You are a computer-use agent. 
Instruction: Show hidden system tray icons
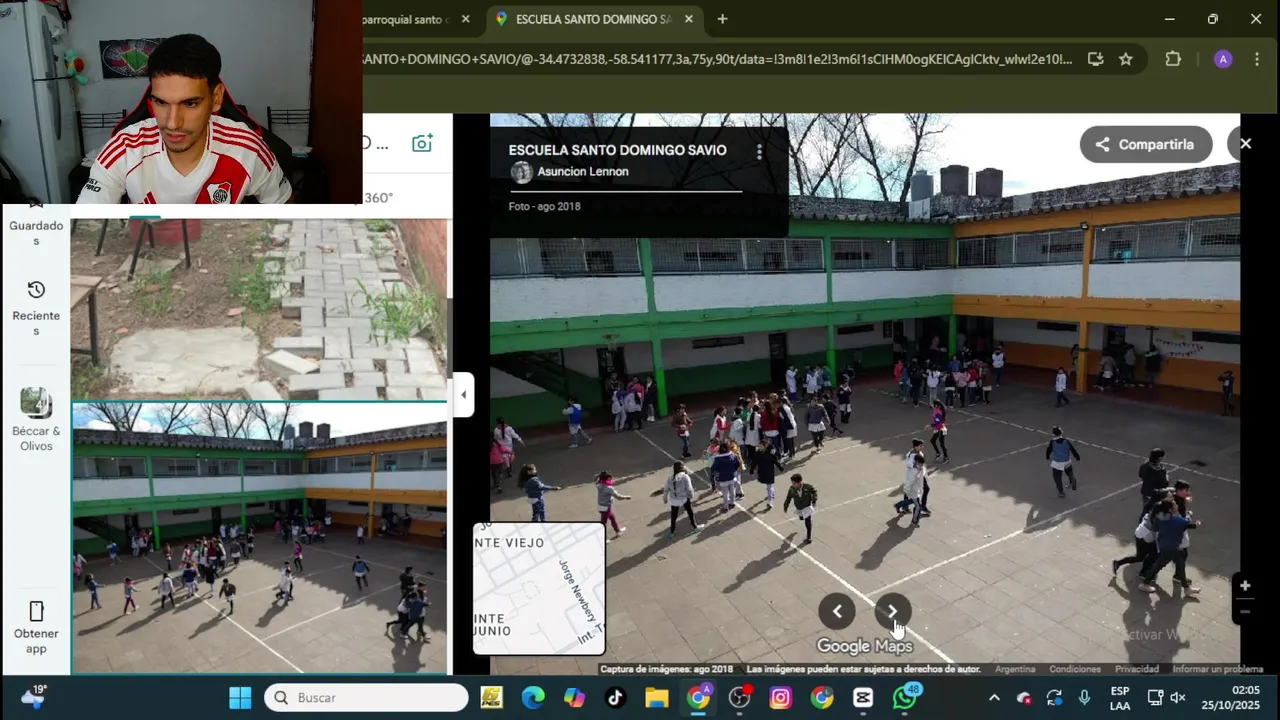(994, 698)
